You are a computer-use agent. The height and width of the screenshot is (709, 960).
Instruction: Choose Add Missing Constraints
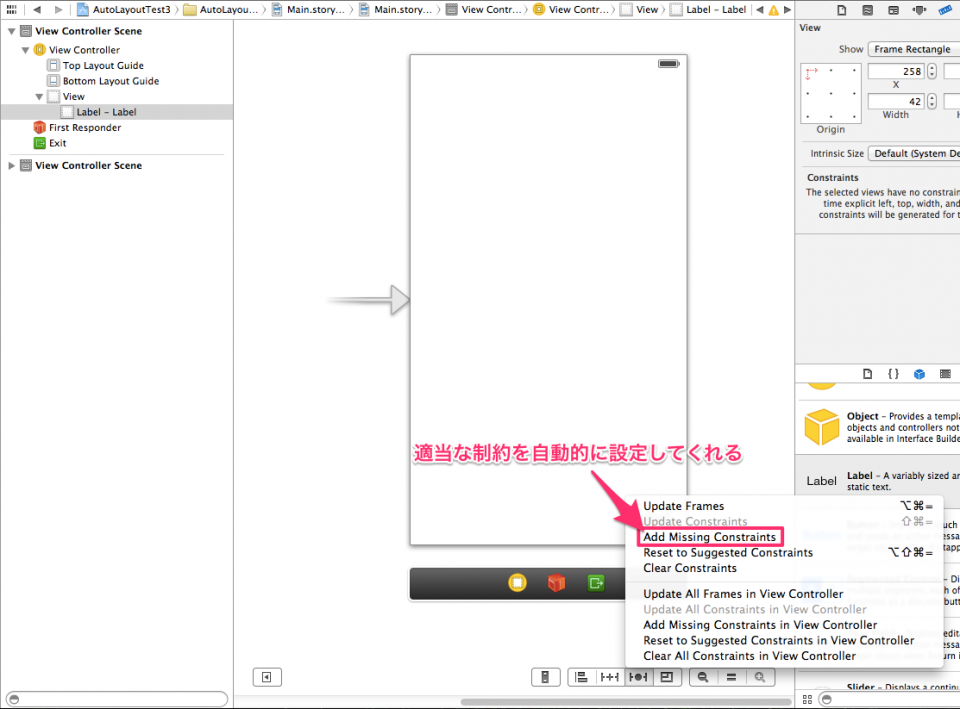(x=784, y=537)
